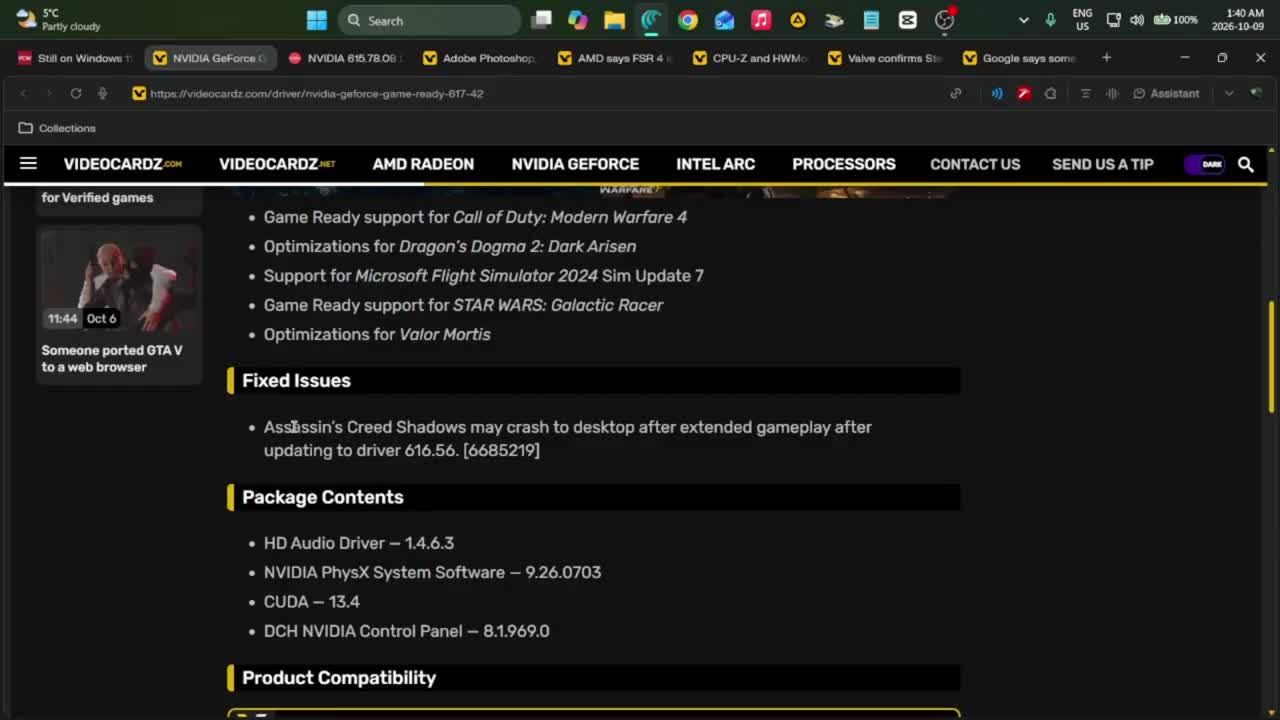1280x720 pixels.
Task: Open the VIDEOCARDZ.NET link
Action: point(277,164)
